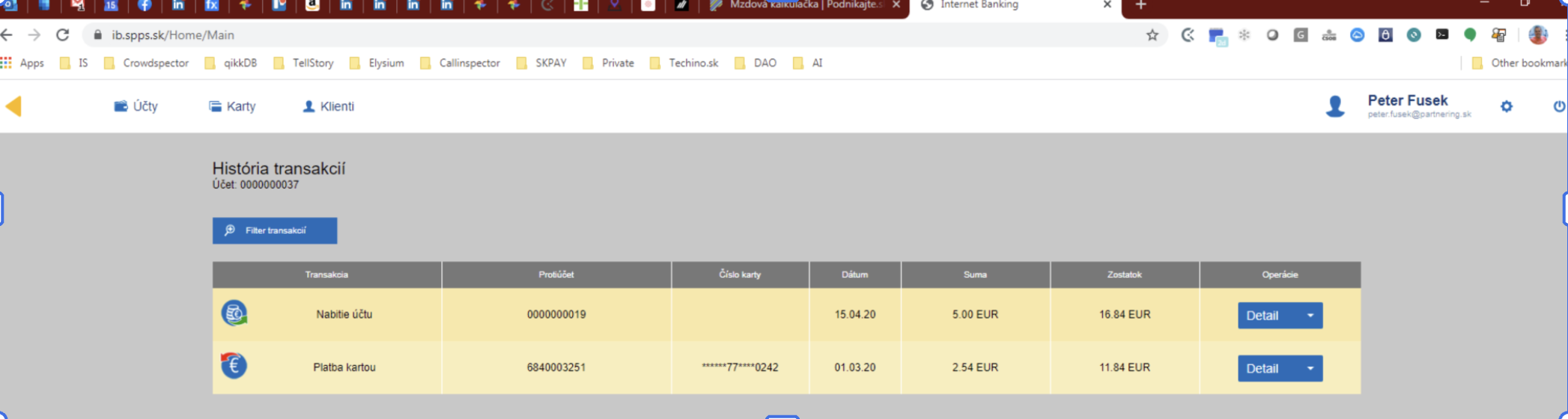1568x419 pixels.
Task: Reload the Internet Banking page
Action: [63, 35]
